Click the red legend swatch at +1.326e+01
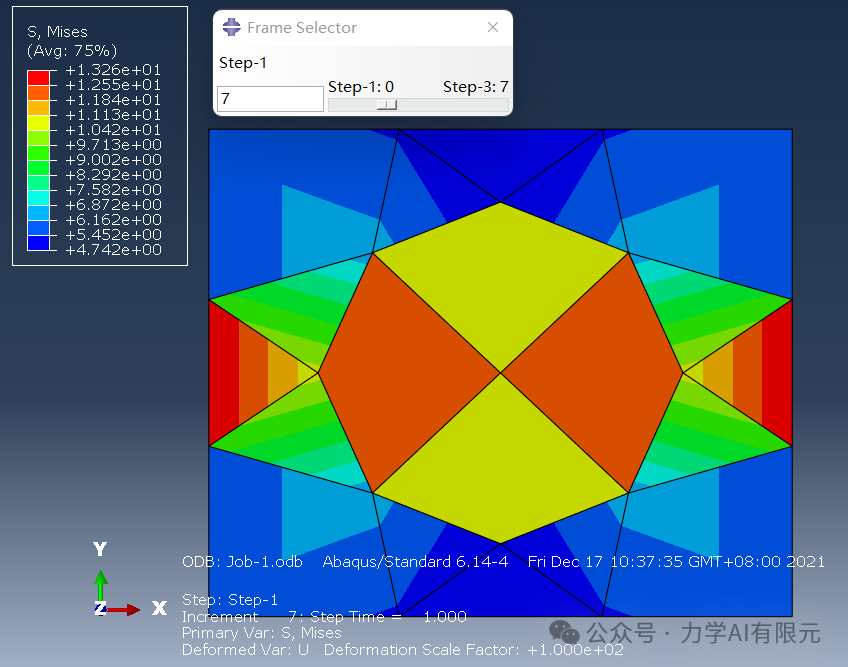The height and width of the screenshot is (667, 848). pos(38,78)
